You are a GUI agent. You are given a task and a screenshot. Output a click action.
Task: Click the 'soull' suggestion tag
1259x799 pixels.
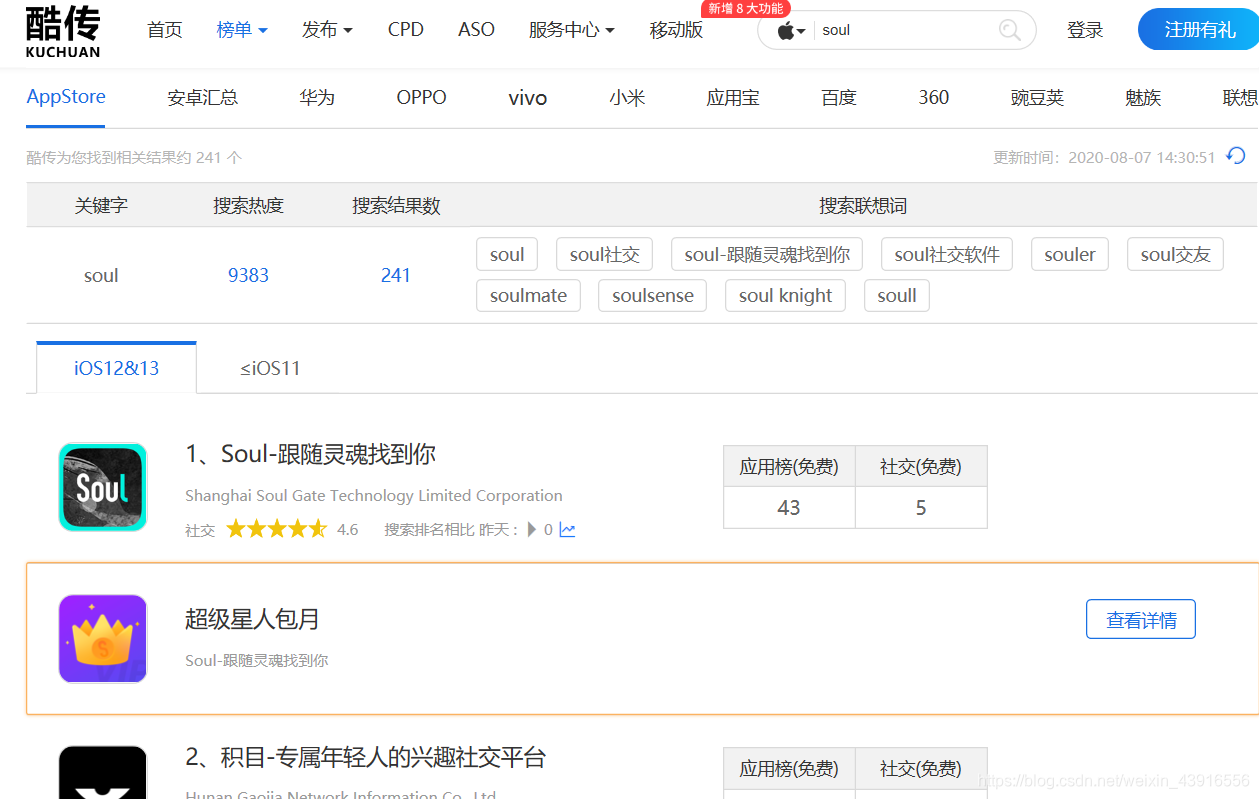point(897,295)
